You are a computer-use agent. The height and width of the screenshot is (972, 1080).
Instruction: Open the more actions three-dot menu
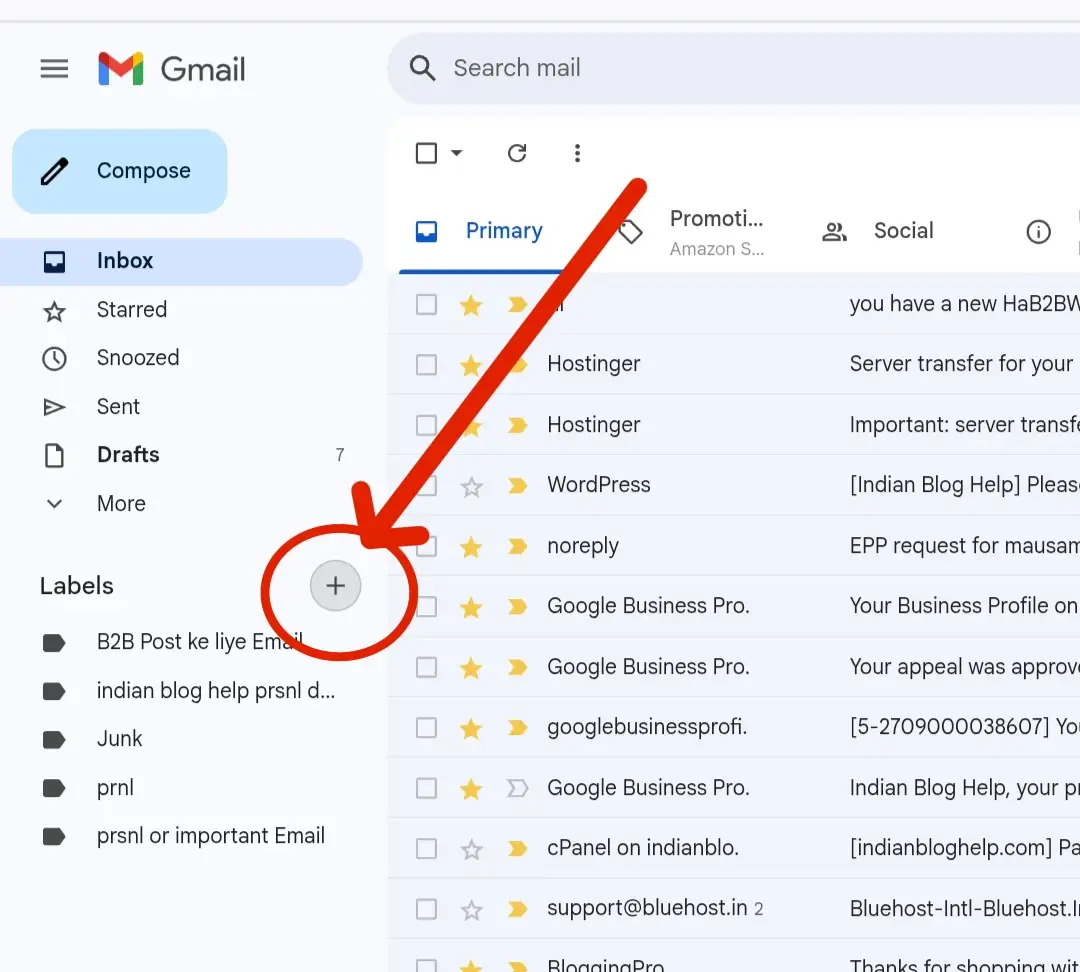point(577,153)
